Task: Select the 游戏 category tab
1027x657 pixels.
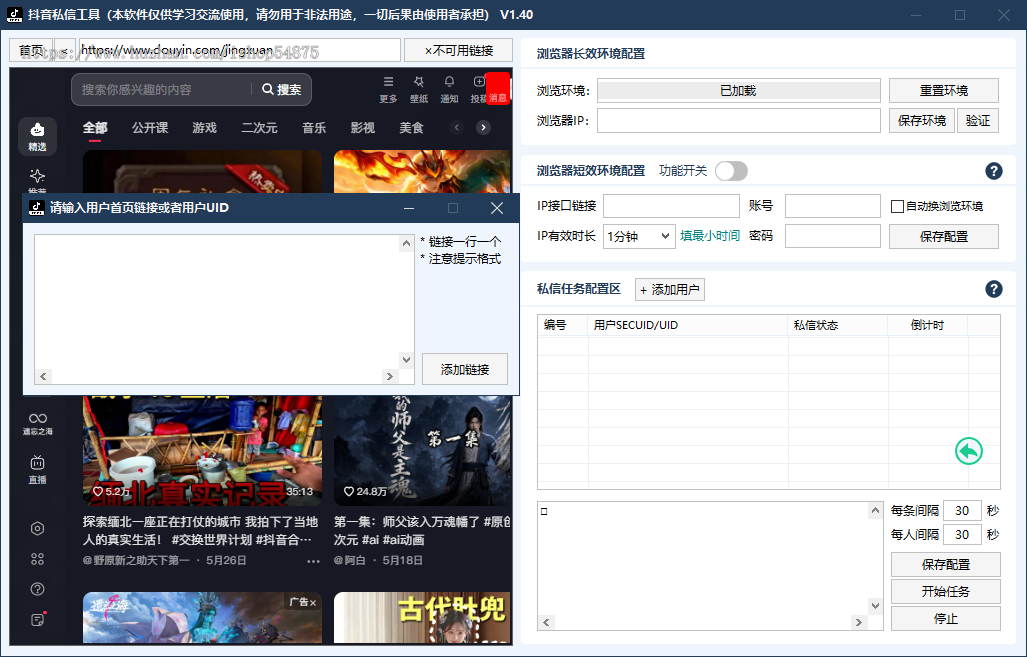Action: point(204,128)
